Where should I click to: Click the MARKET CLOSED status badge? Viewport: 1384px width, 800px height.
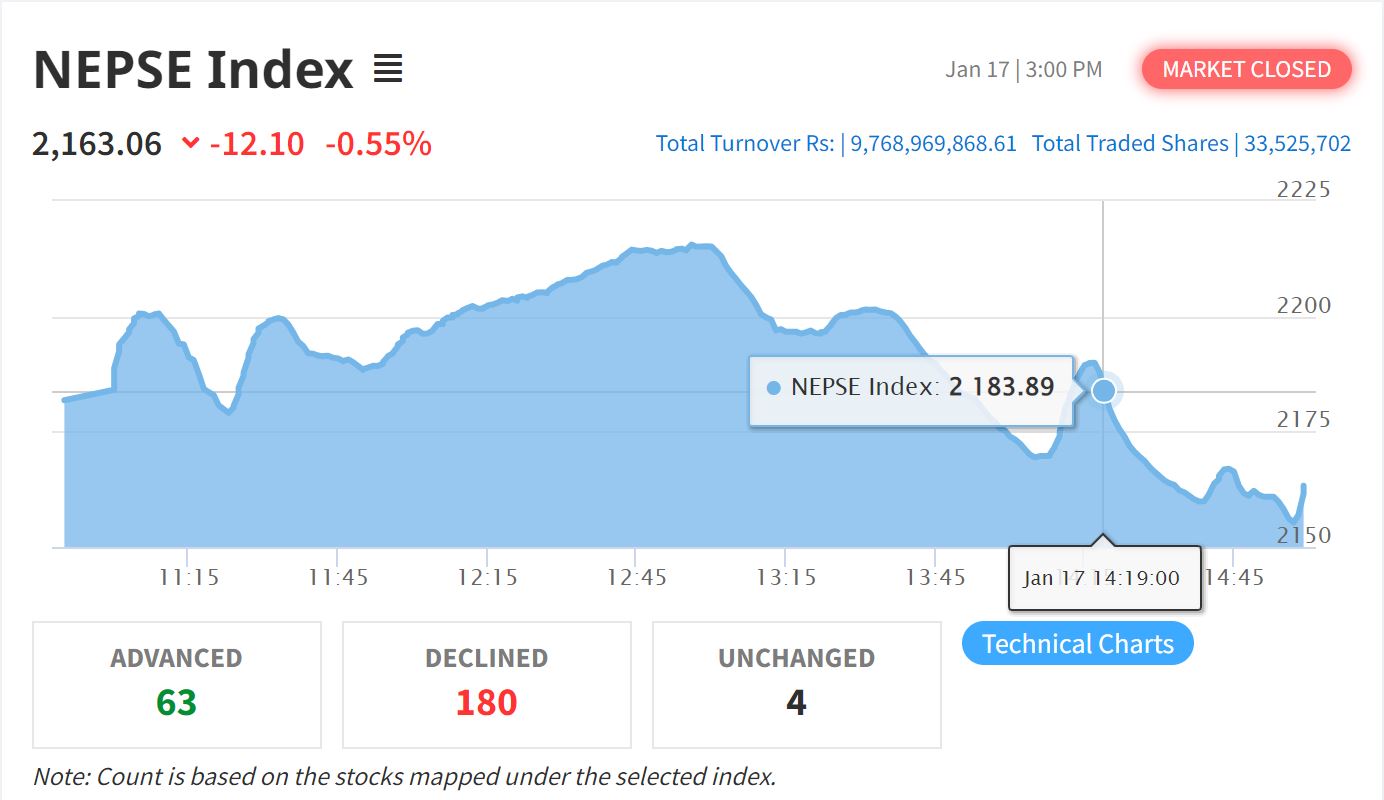click(x=1247, y=69)
